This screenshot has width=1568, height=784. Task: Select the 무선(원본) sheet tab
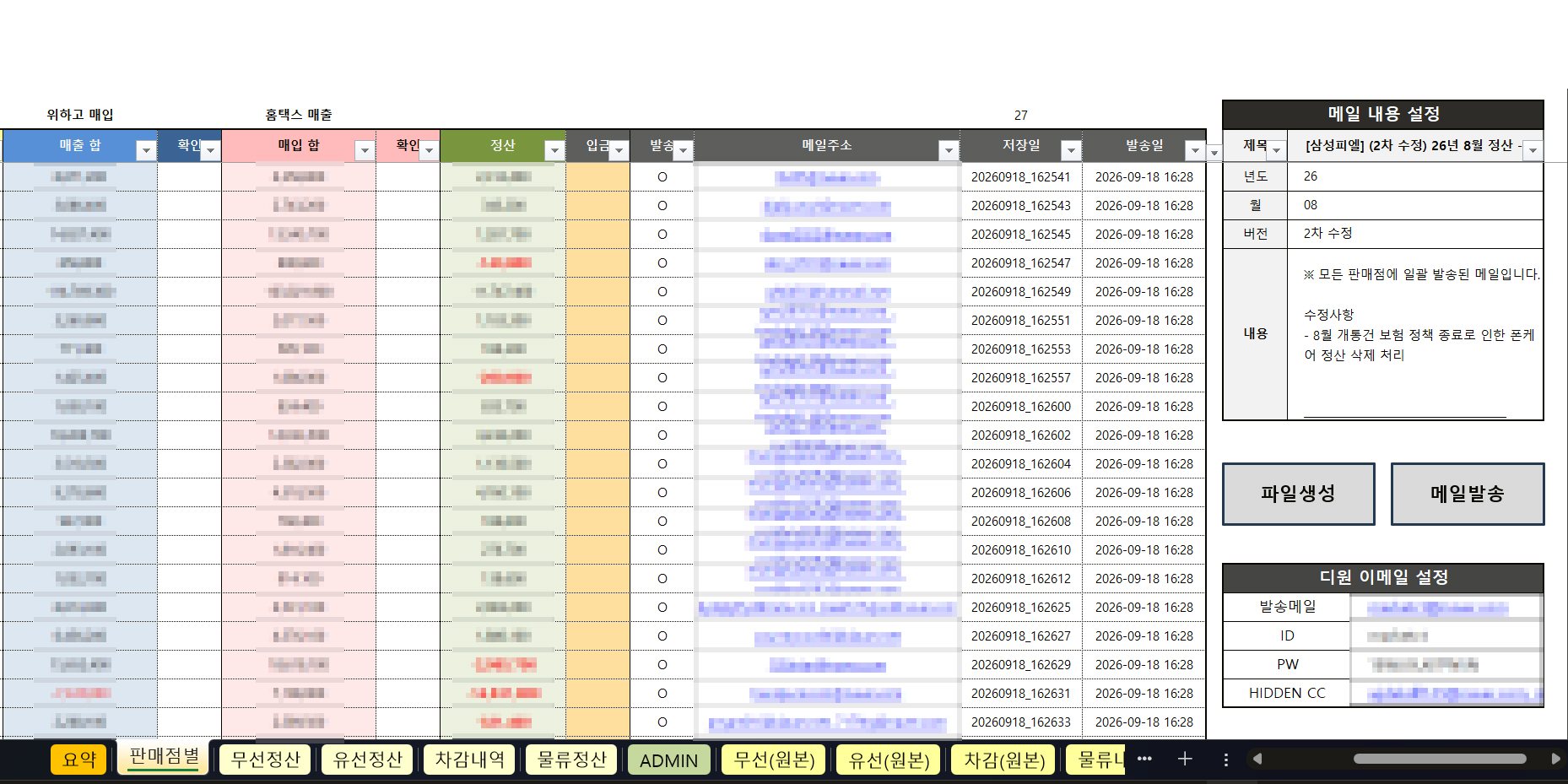[775, 760]
